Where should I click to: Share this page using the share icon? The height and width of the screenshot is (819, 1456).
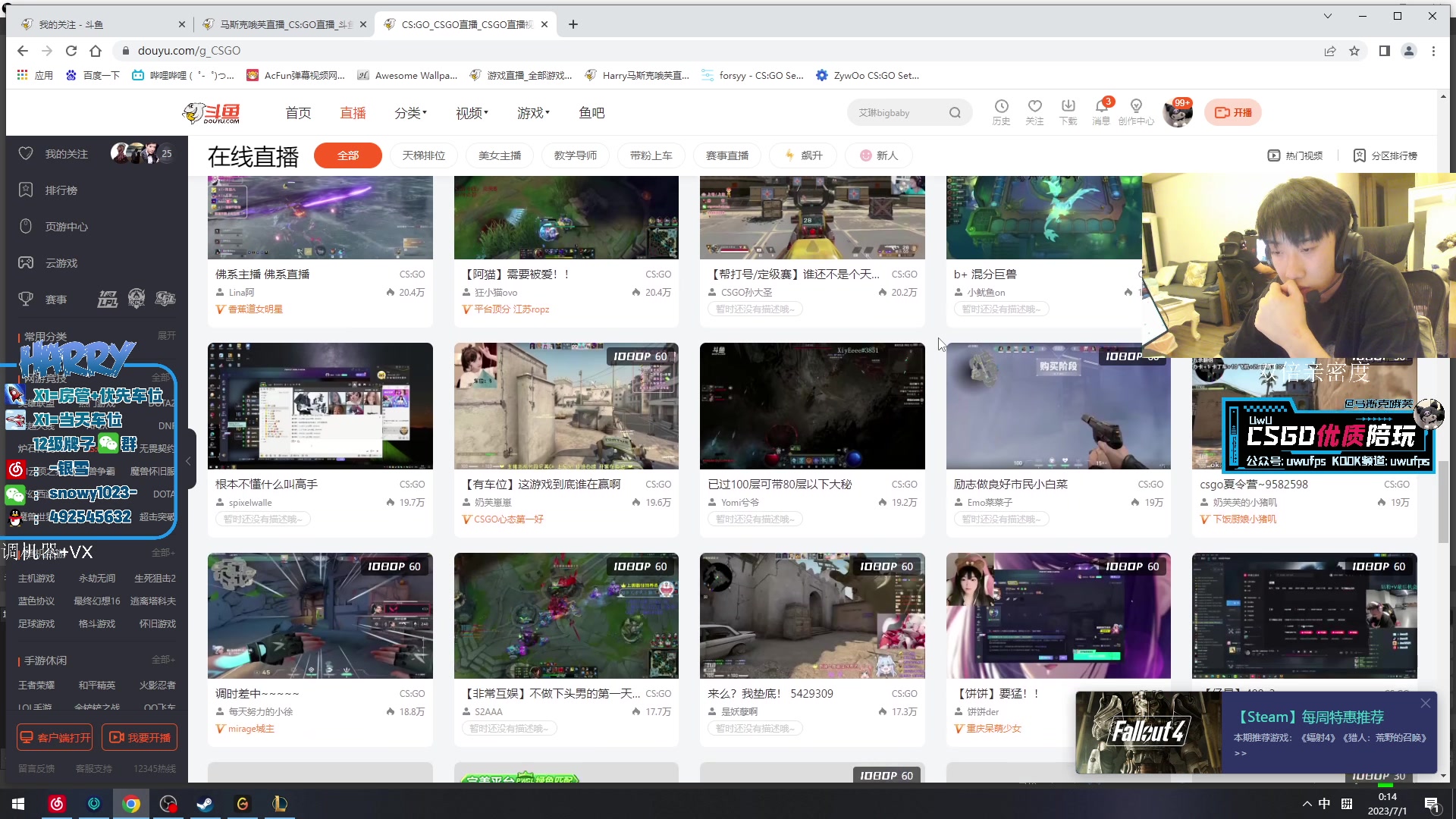coord(1330,51)
